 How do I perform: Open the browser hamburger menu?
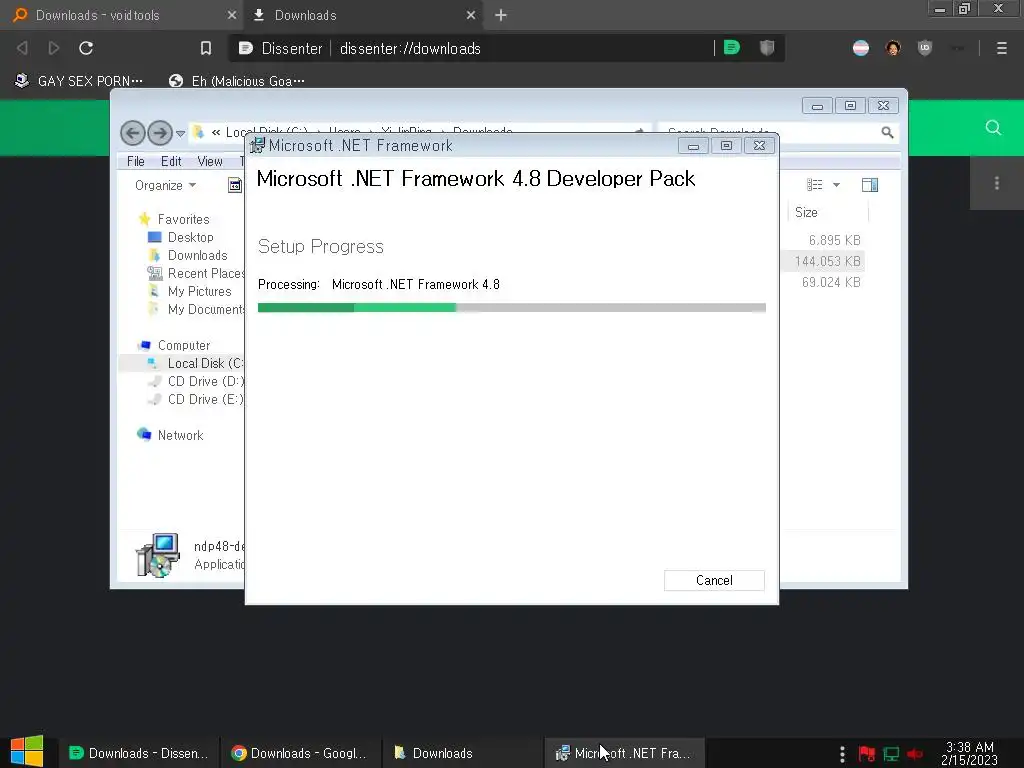tap(1002, 48)
